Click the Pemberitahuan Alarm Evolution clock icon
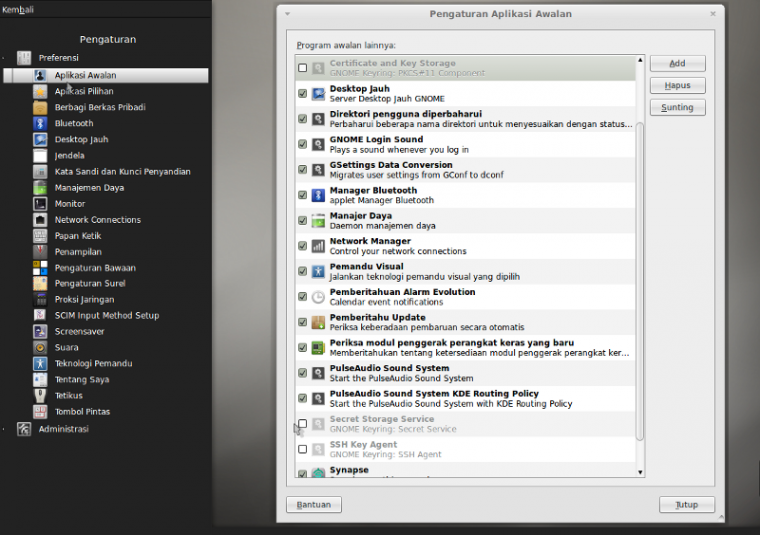The image size is (760, 535). click(x=318, y=297)
